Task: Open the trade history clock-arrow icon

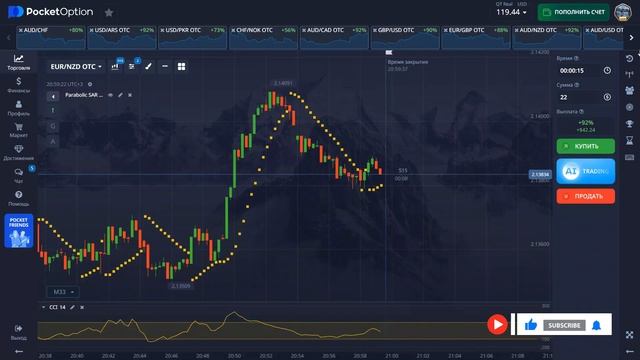Action: (x=629, y=59)
